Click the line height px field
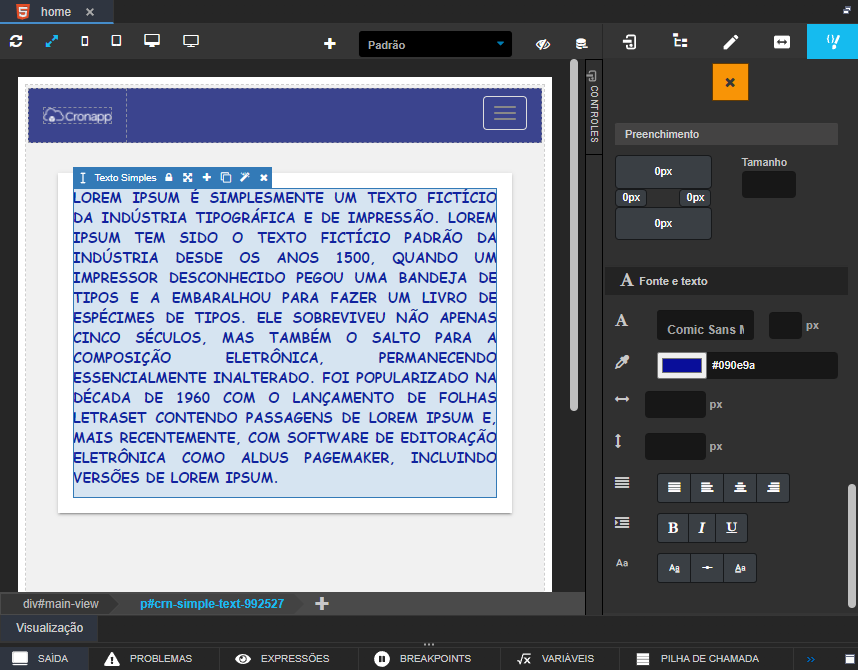The width and height of the screenshot is (858, 670). [675, 446]
